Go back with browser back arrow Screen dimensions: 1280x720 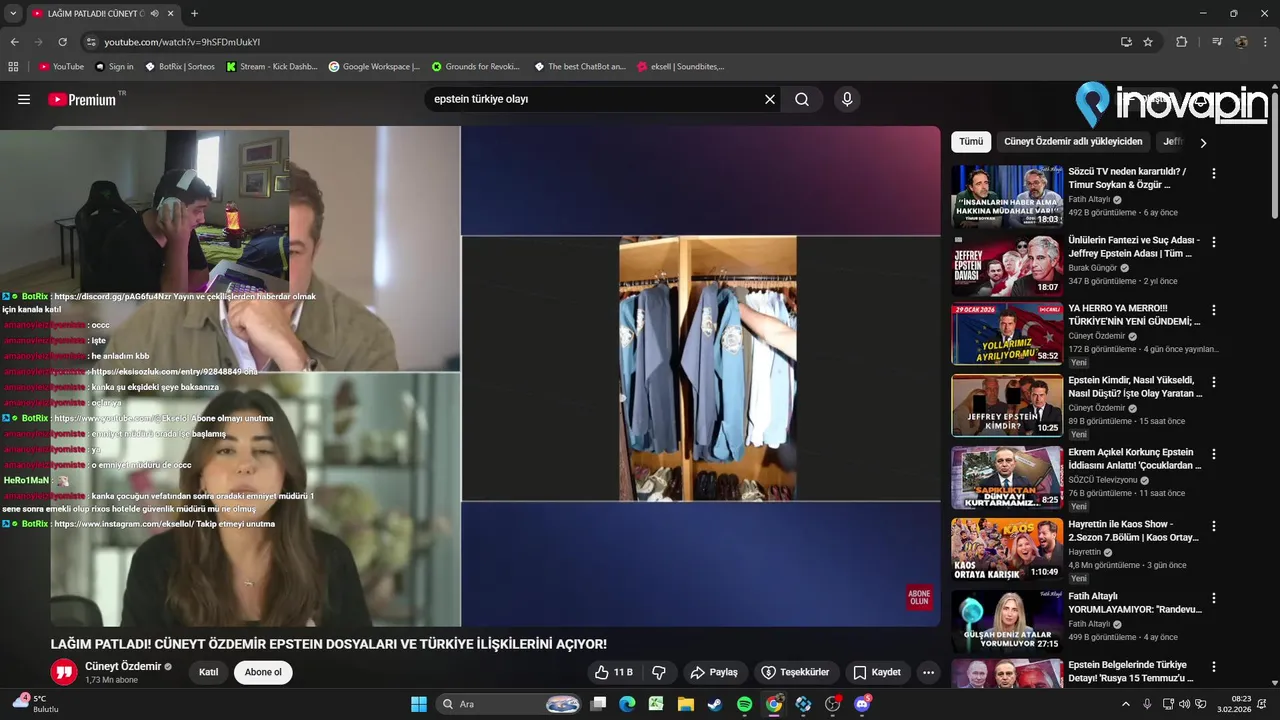click(x=14, y=42)
